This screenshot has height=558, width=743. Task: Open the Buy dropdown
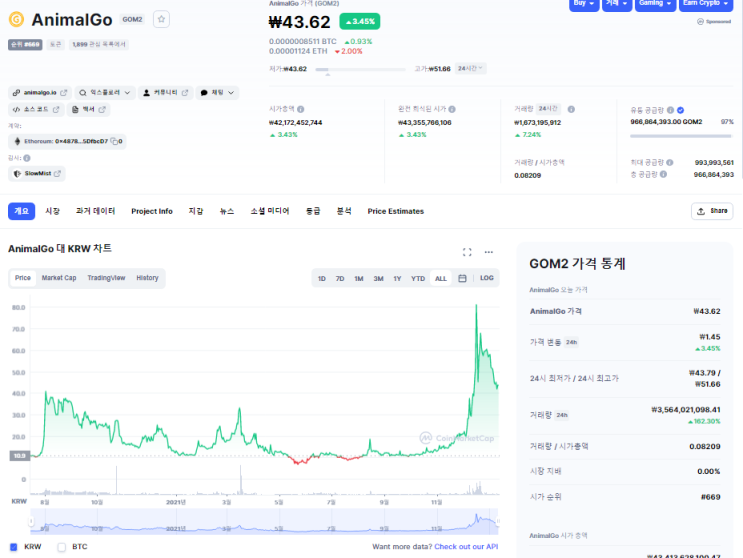click(x=584, y=4)
